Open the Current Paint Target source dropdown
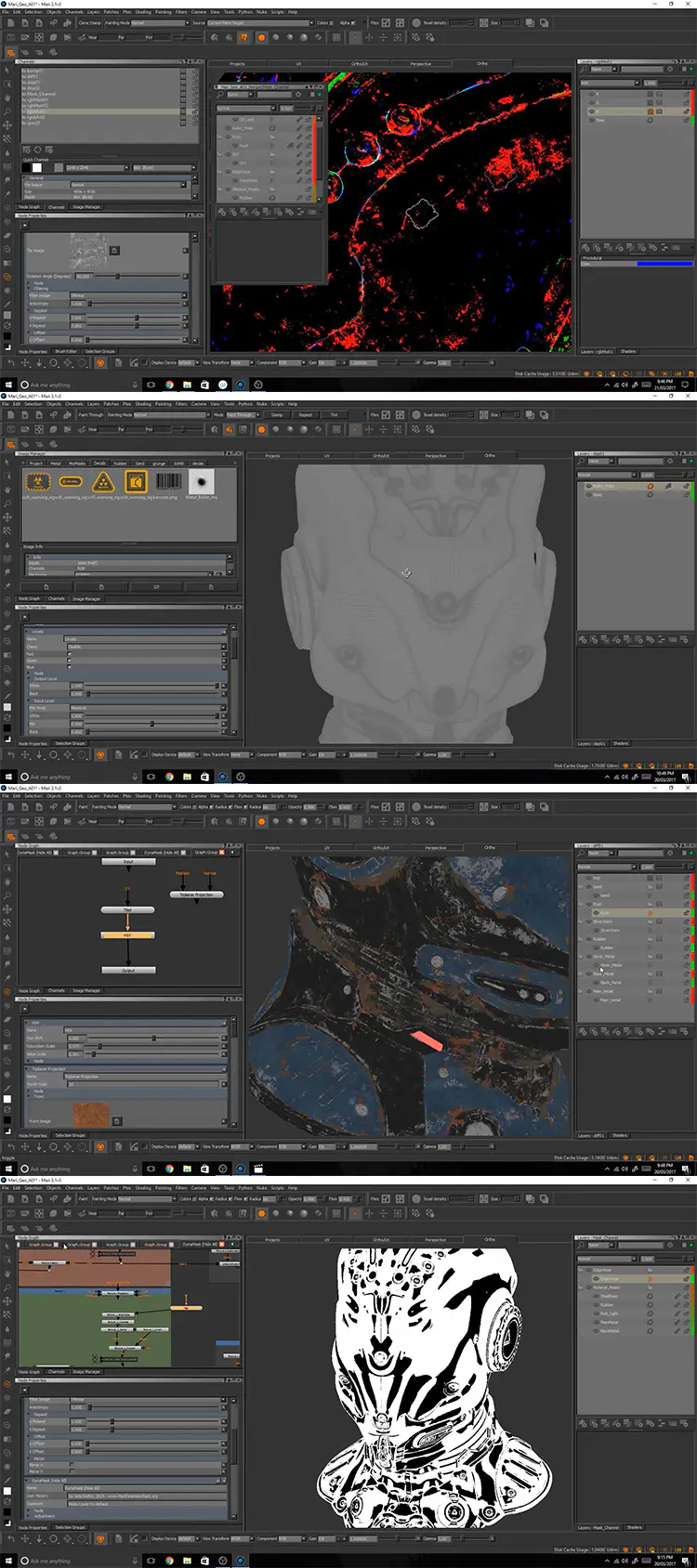 coord(259,22)
